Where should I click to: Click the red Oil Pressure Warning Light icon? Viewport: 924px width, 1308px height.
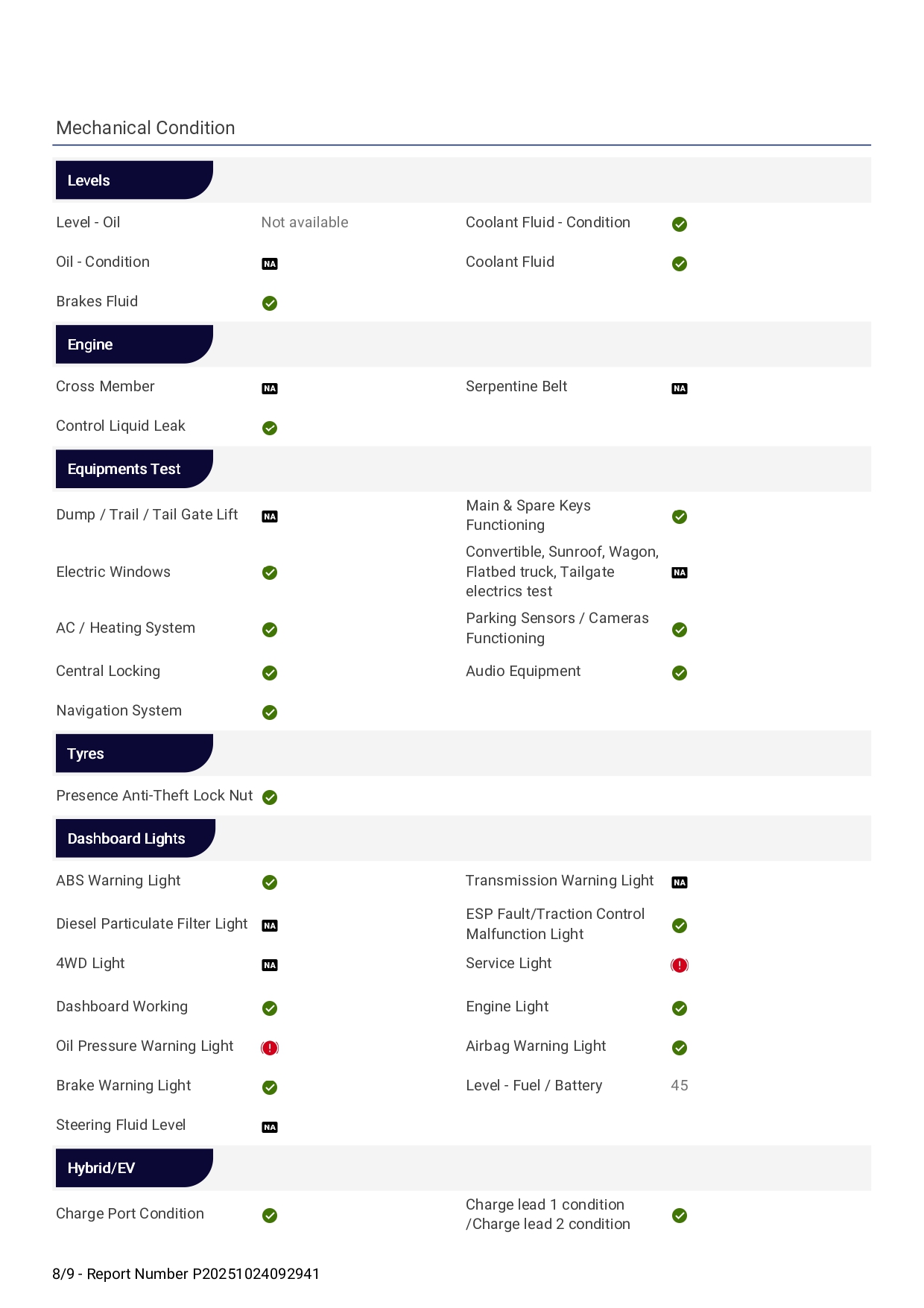(x=270, y=1048)
